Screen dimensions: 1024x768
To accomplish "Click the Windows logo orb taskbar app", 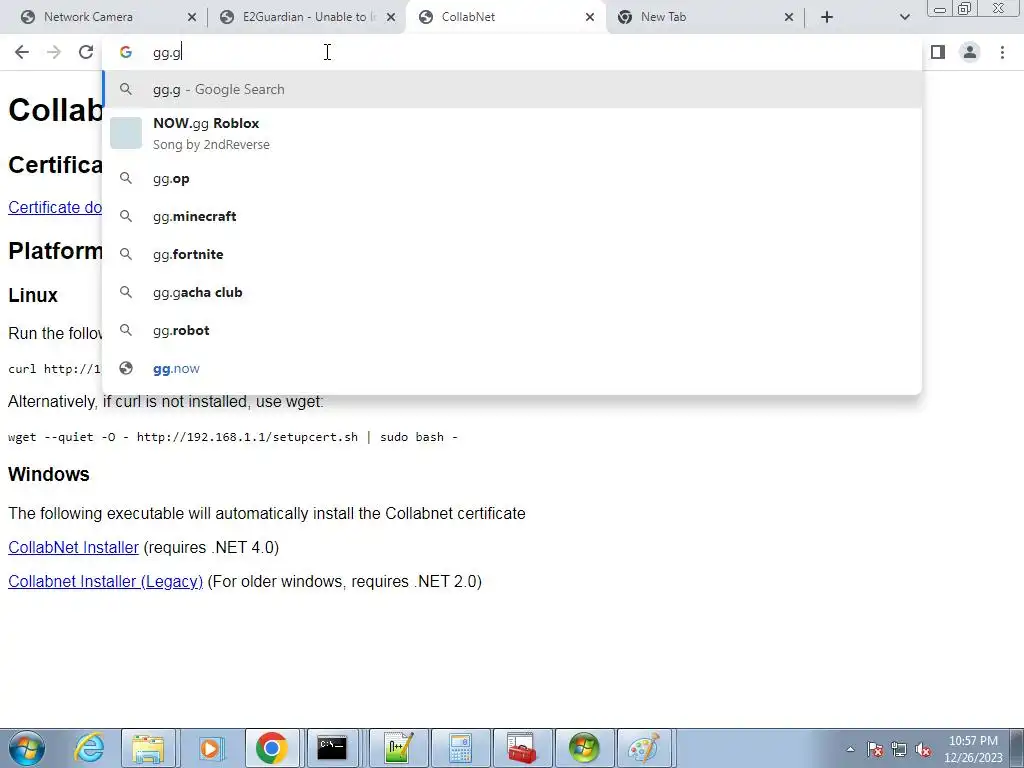I will coord(584,748).
